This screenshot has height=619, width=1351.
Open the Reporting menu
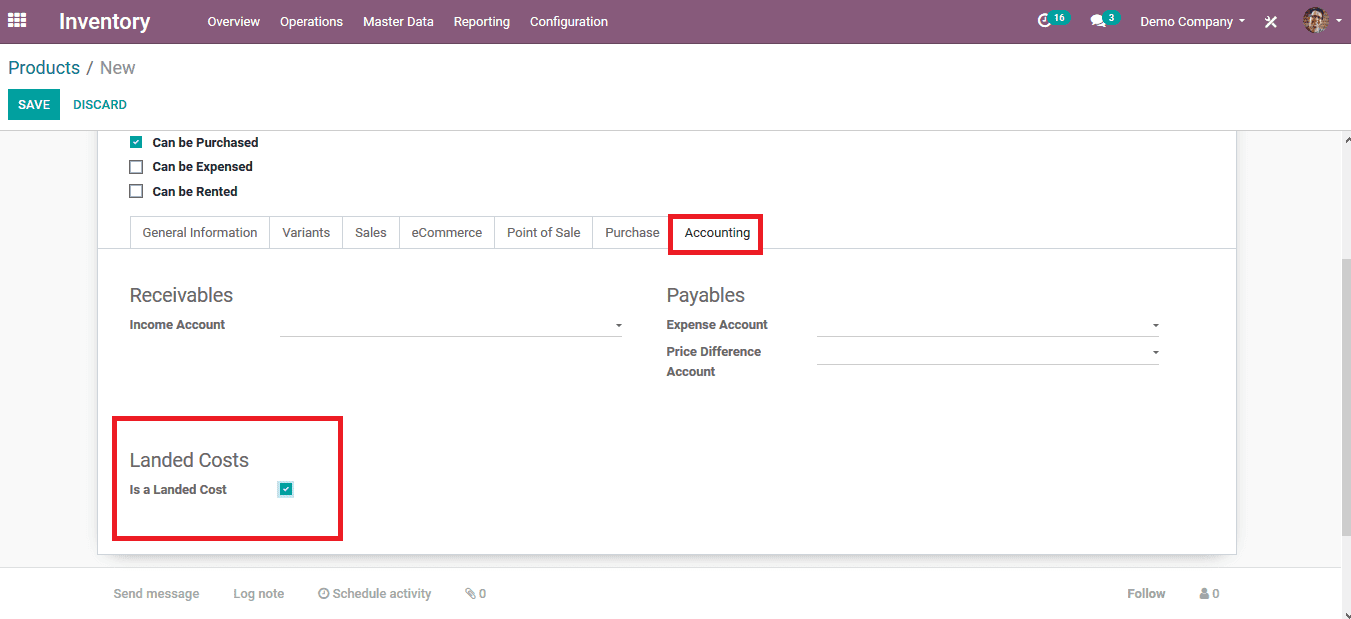point(481,21)
